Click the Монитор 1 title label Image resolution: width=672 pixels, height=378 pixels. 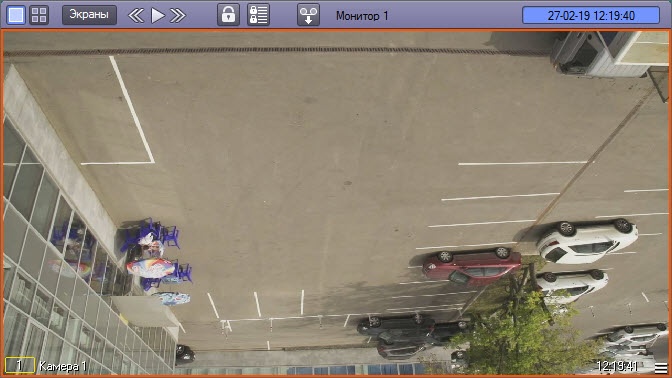(x=362, y=16)
